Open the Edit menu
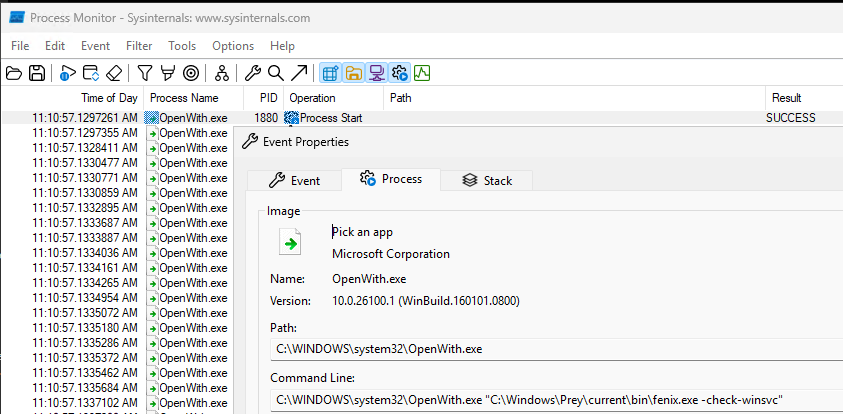The image size is (843, 414). click(x=55, y=46)
